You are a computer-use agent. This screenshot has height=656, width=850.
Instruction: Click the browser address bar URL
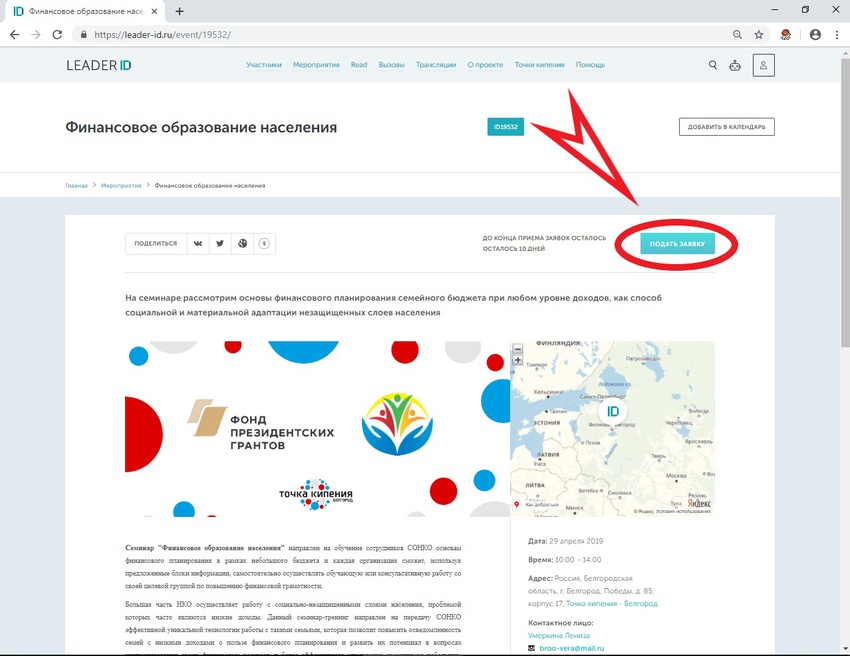[x=163, y=35]
